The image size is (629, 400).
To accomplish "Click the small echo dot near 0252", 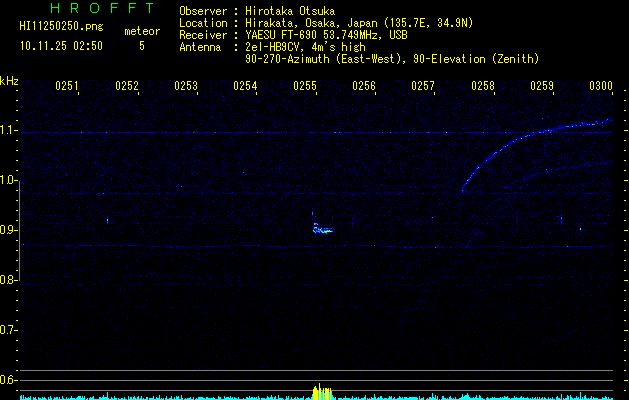I will click(108, 220).
